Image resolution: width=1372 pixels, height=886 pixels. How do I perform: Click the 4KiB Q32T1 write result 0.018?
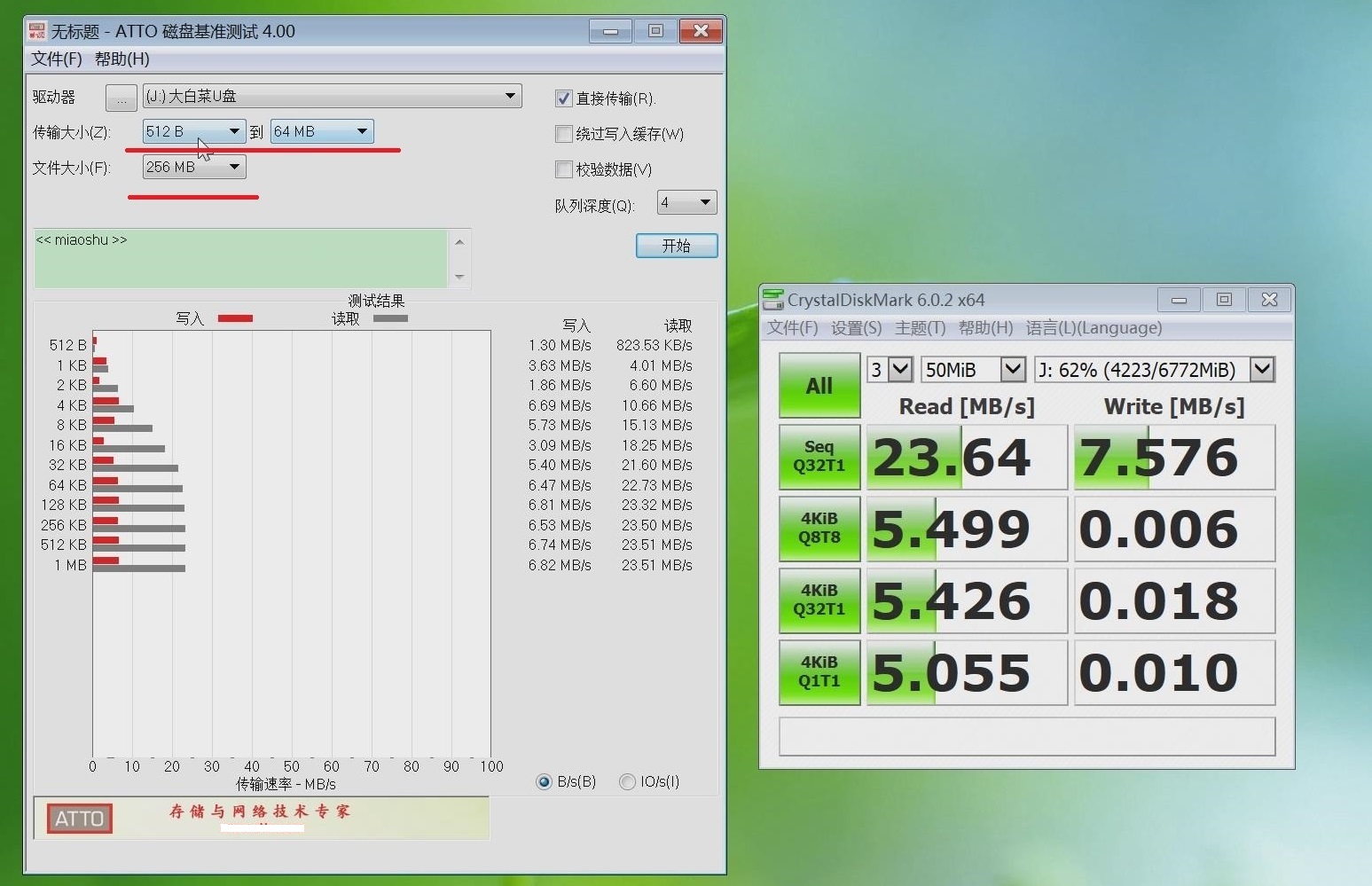(1174, 600)
